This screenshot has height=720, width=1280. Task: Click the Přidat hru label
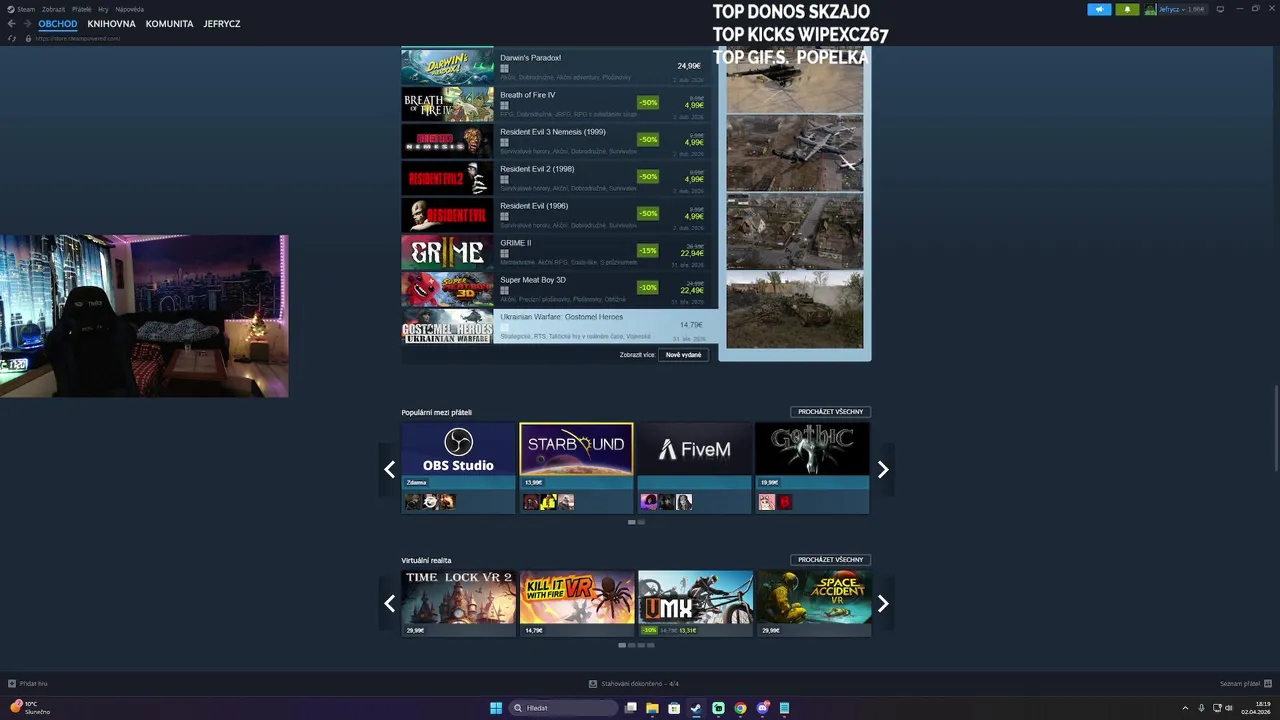pos(34,684)
